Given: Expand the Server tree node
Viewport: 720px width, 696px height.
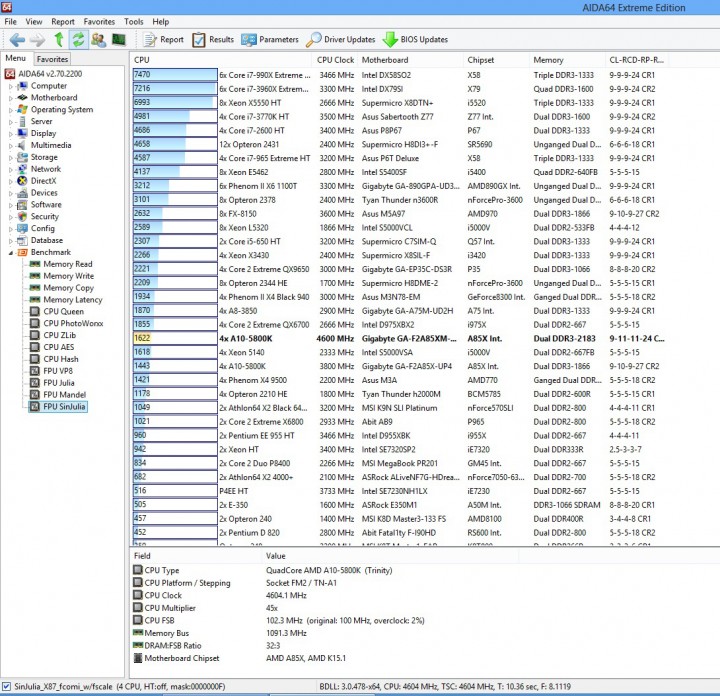Looking at the screenshot, I should 11,122.
